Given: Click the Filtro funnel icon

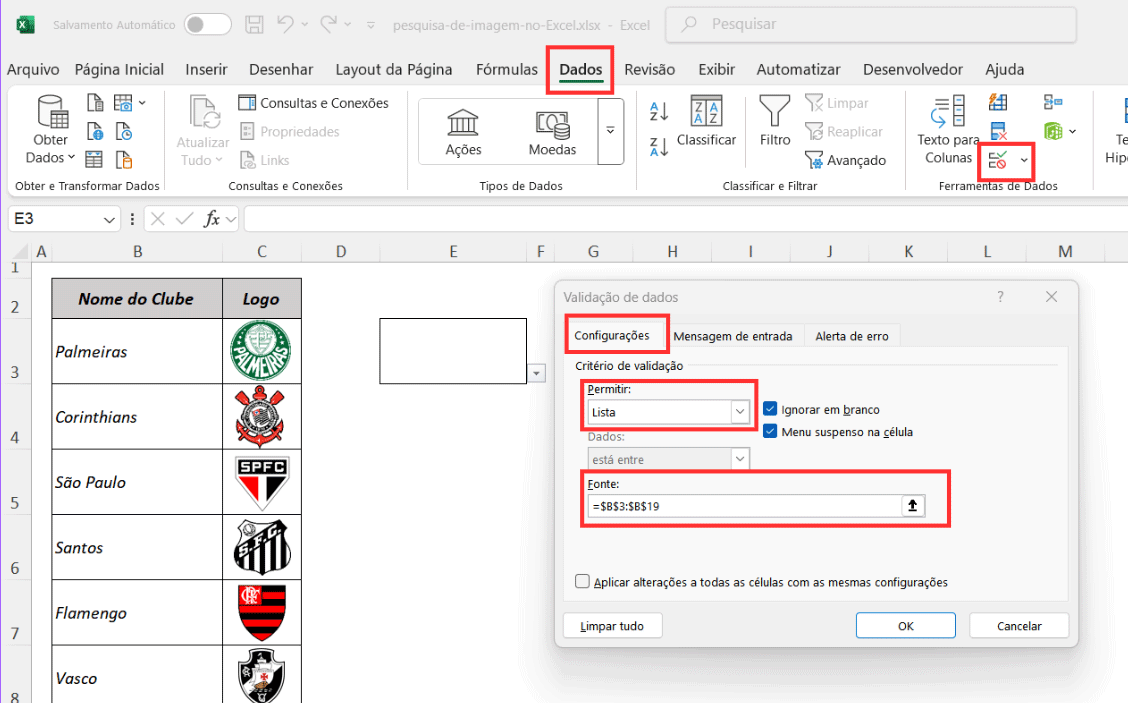Looking at the screenshot, I should pyautogui.click(x=774, y=110).
